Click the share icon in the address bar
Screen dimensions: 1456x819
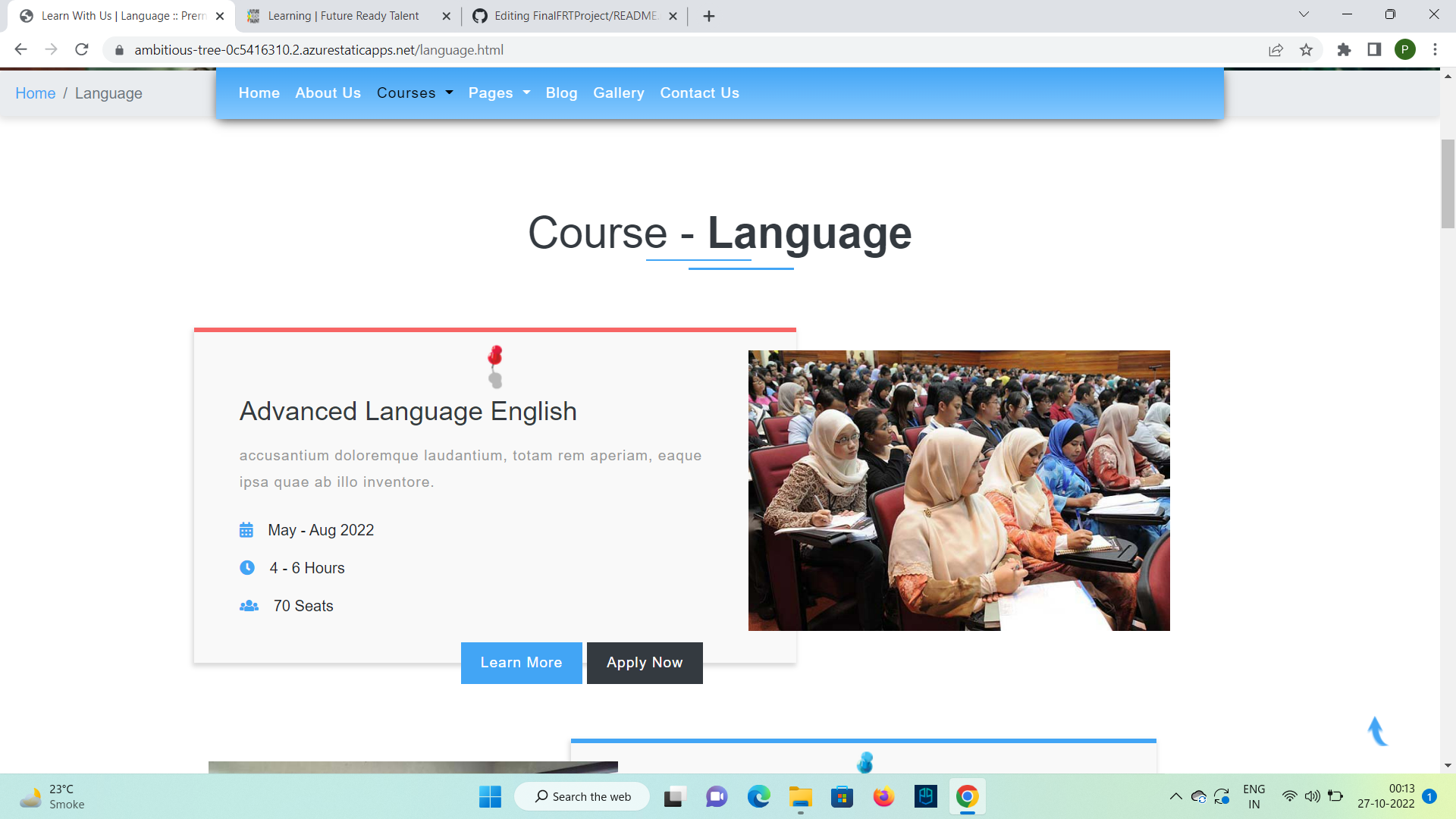tap(1276, 50)
